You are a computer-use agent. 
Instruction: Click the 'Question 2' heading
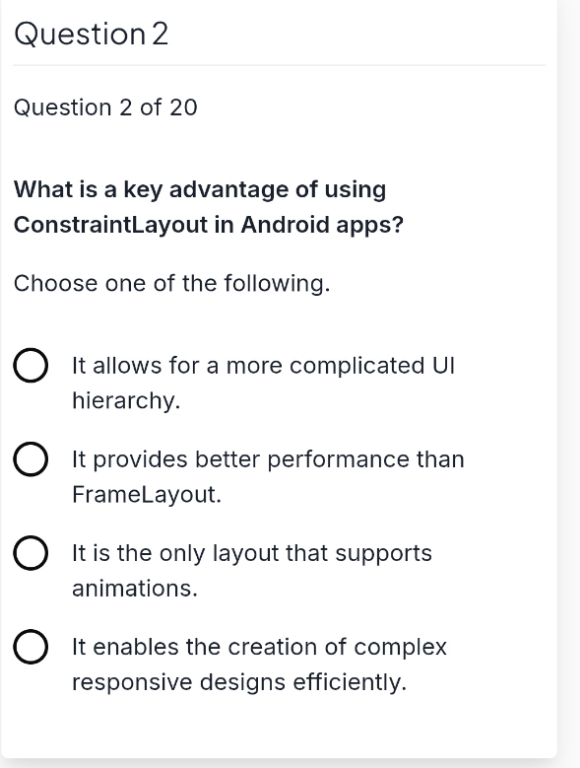91,34
